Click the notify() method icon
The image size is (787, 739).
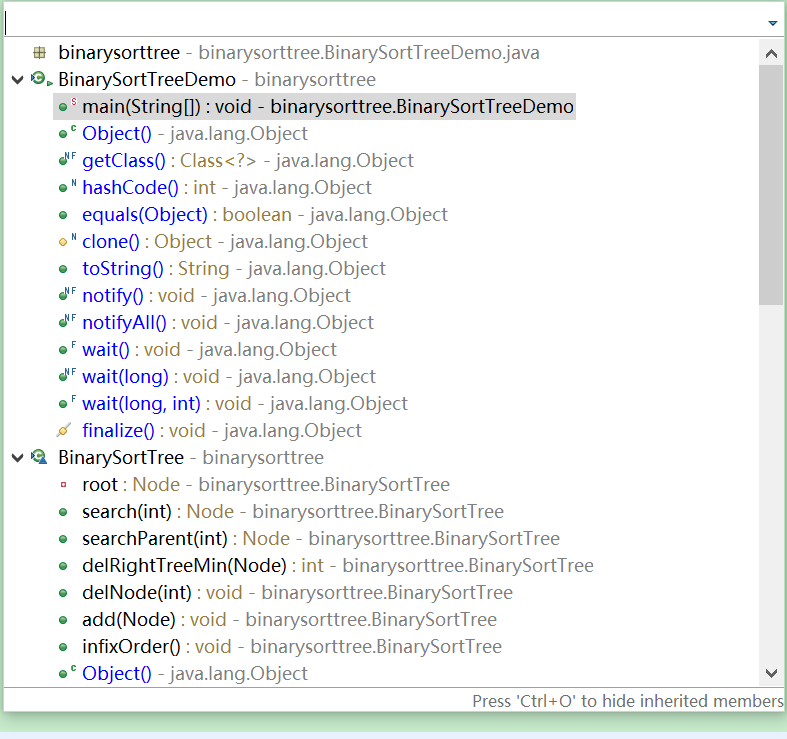(67, 295)
